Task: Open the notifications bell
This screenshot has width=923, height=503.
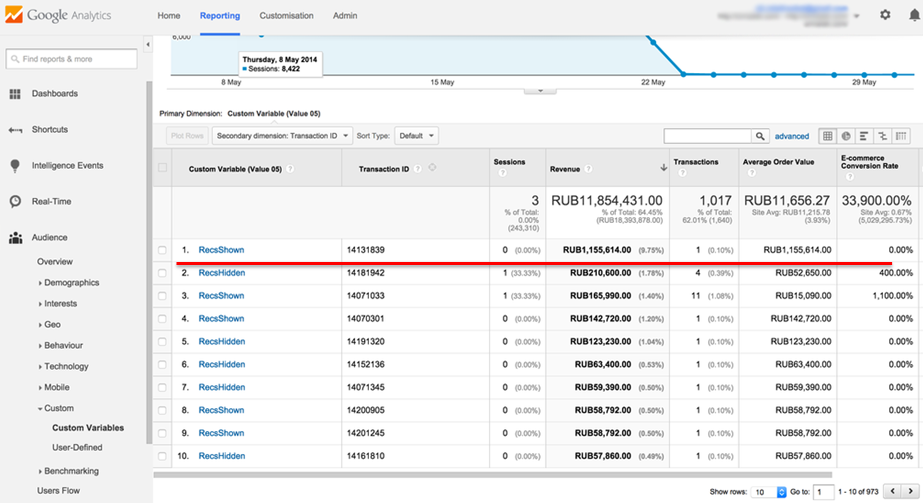Action: click(x=913, y=15)
